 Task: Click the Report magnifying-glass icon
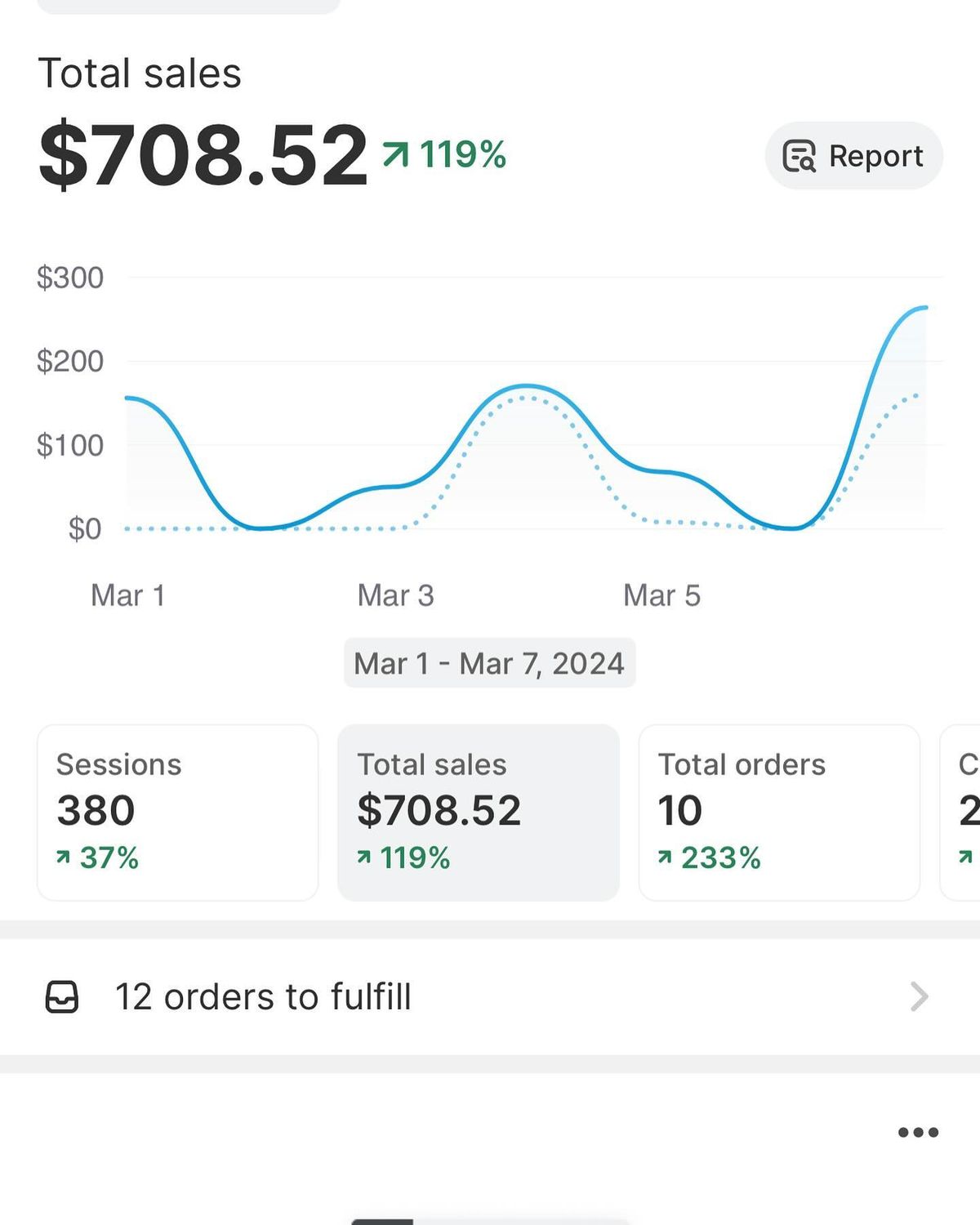[800, 155]
